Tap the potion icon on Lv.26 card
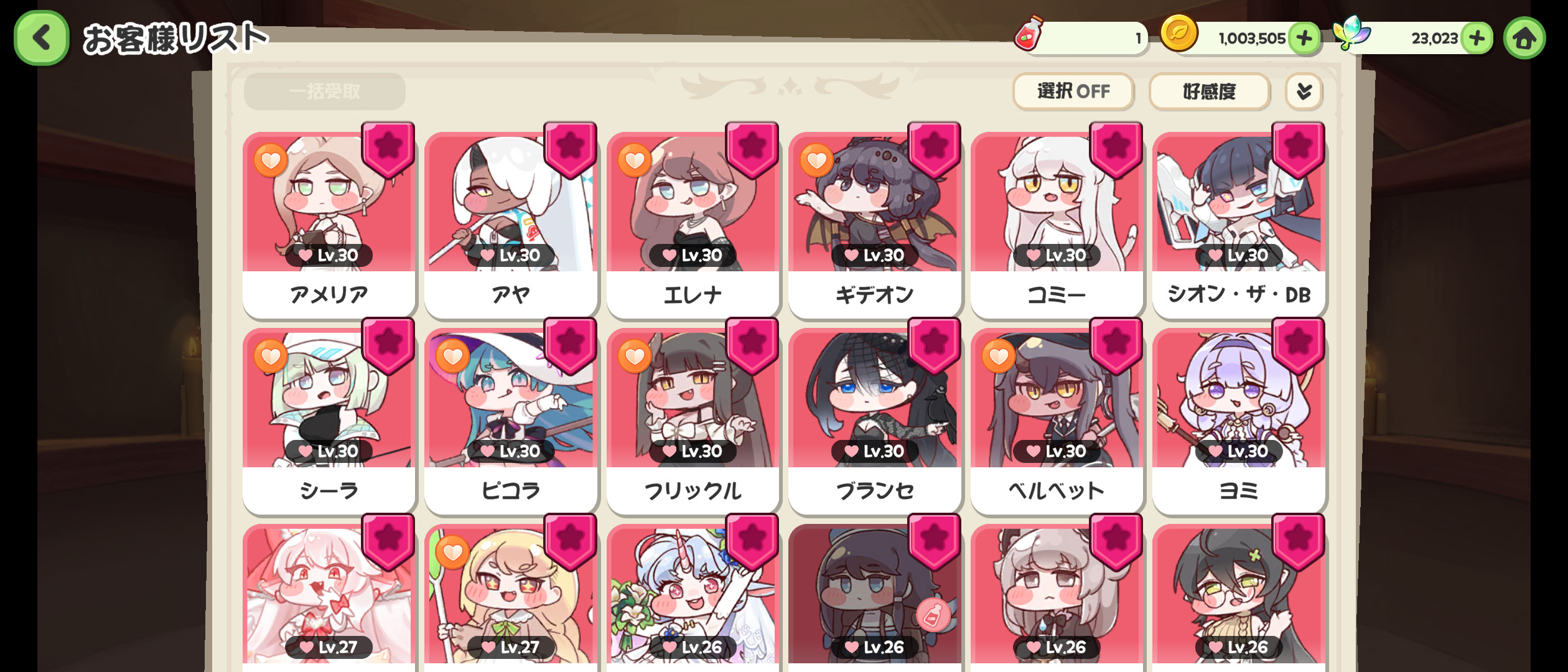This screenshot has height=672, width=1568. click(x=933, y=615)
